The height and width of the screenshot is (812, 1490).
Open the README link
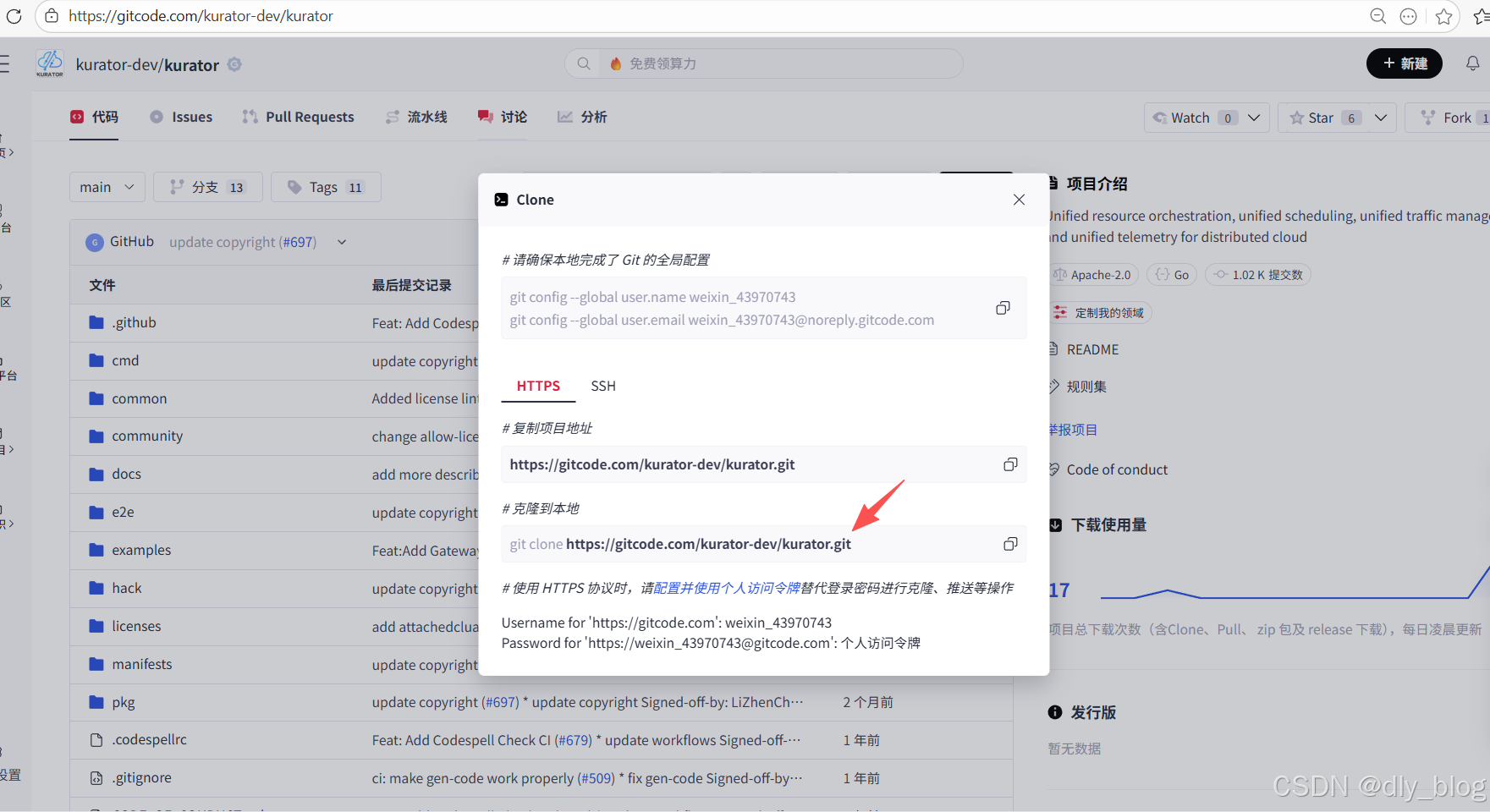1092,349
